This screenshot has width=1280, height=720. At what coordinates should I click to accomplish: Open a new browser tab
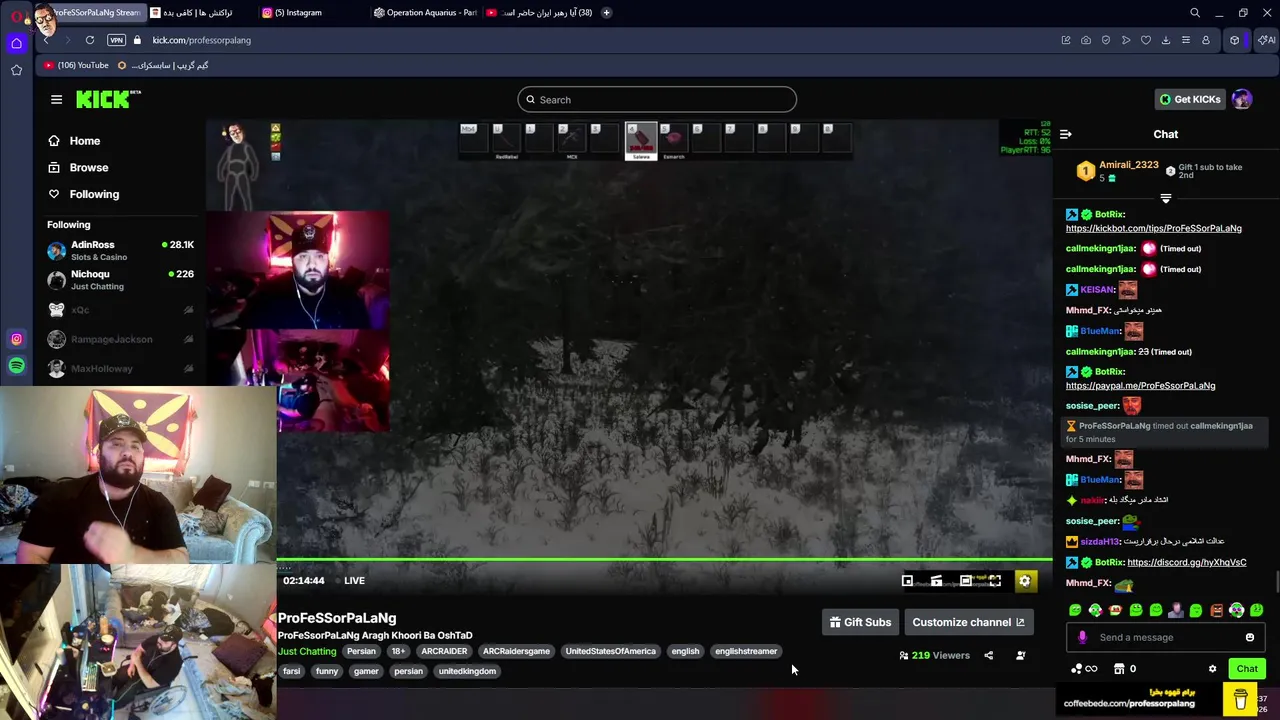tap(606, 13)
